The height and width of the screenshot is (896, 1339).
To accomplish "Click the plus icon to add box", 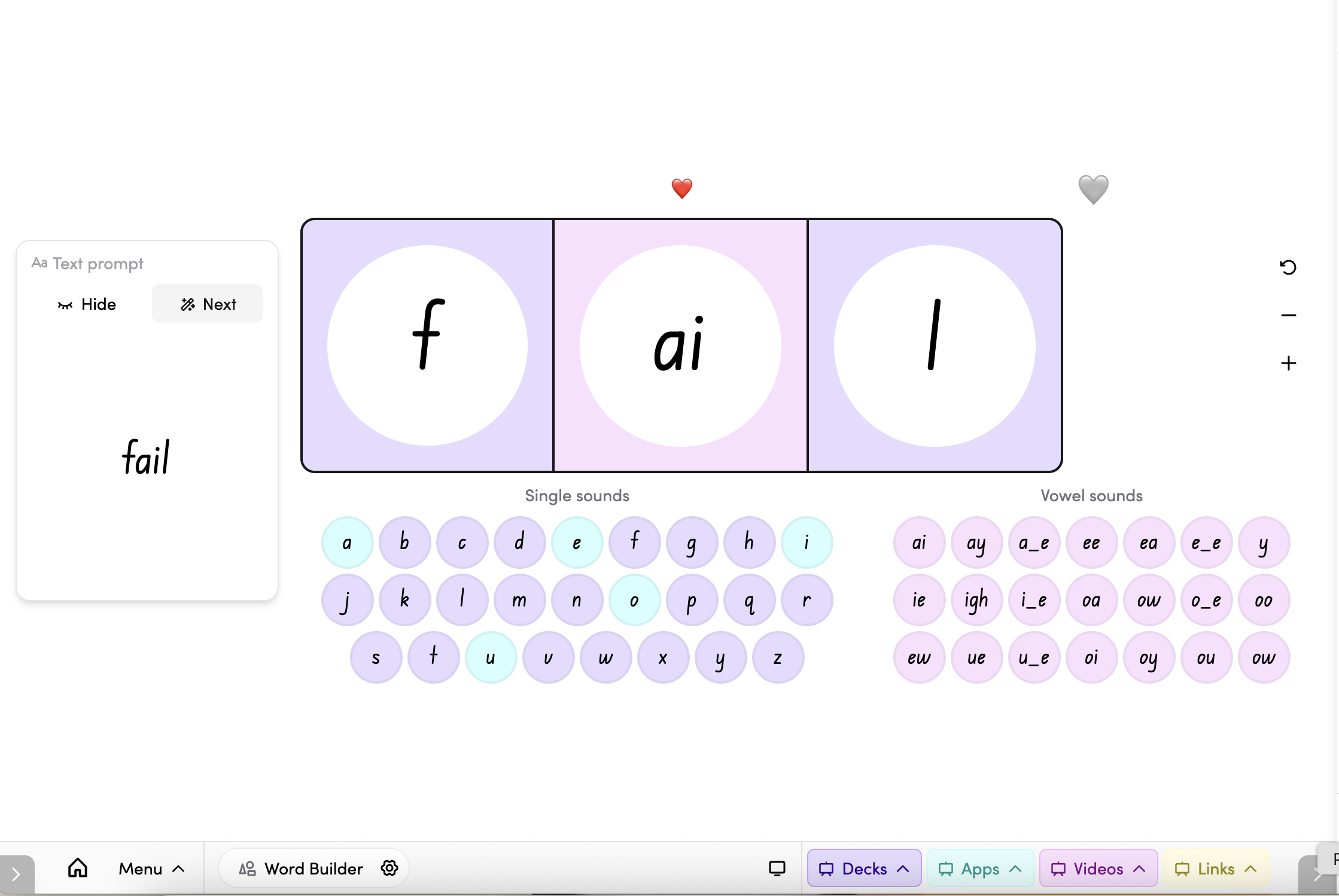I will pos(1288,363).
